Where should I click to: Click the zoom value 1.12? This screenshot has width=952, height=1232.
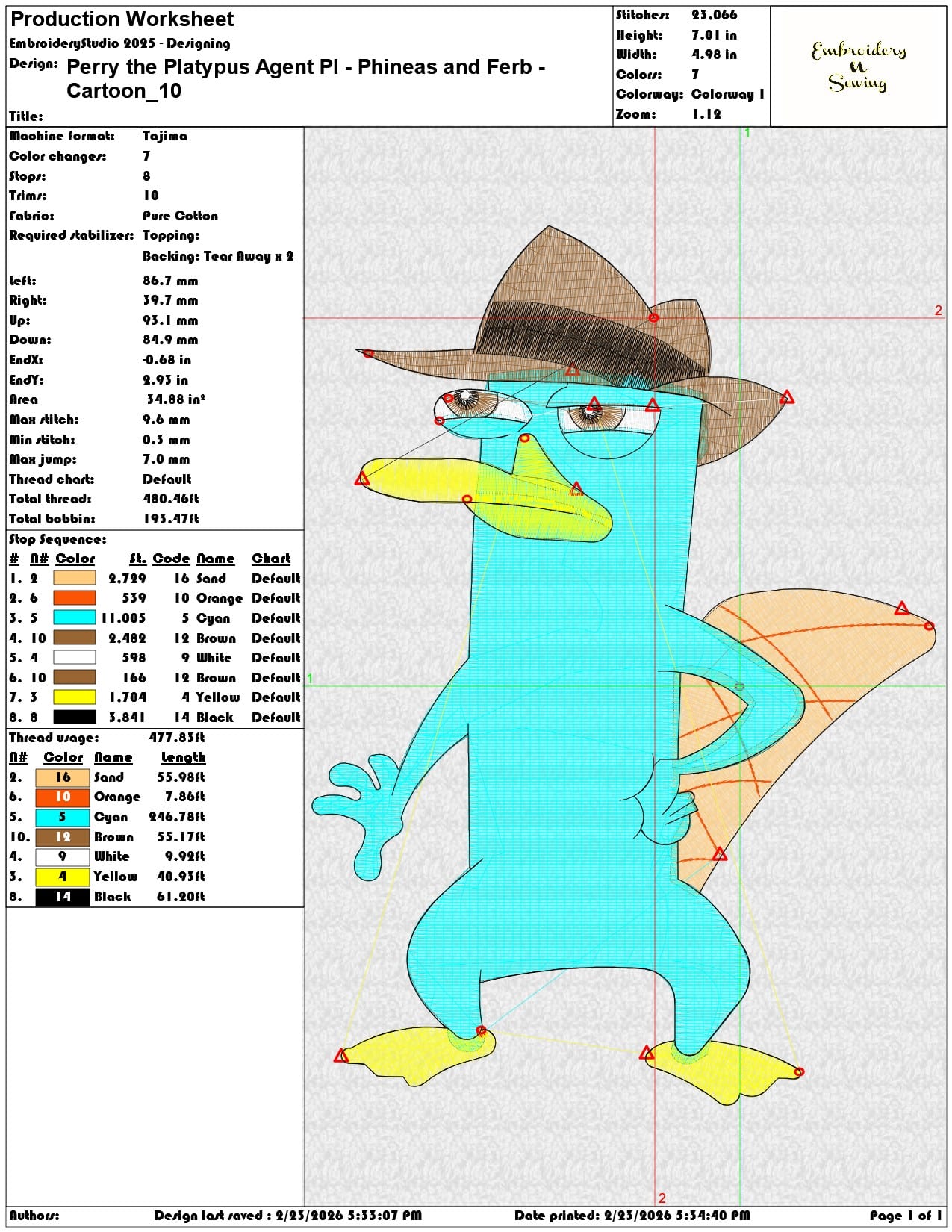click(x=706, y=114)
